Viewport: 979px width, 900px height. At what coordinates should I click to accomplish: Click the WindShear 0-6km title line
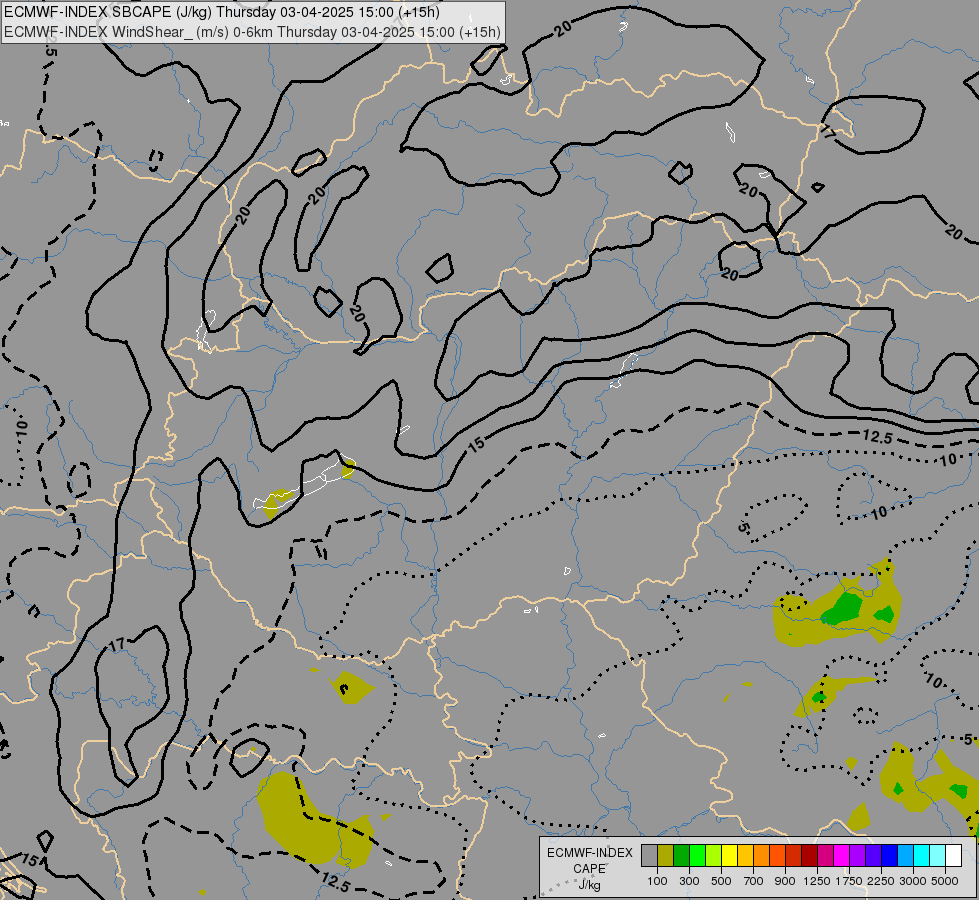252,32
